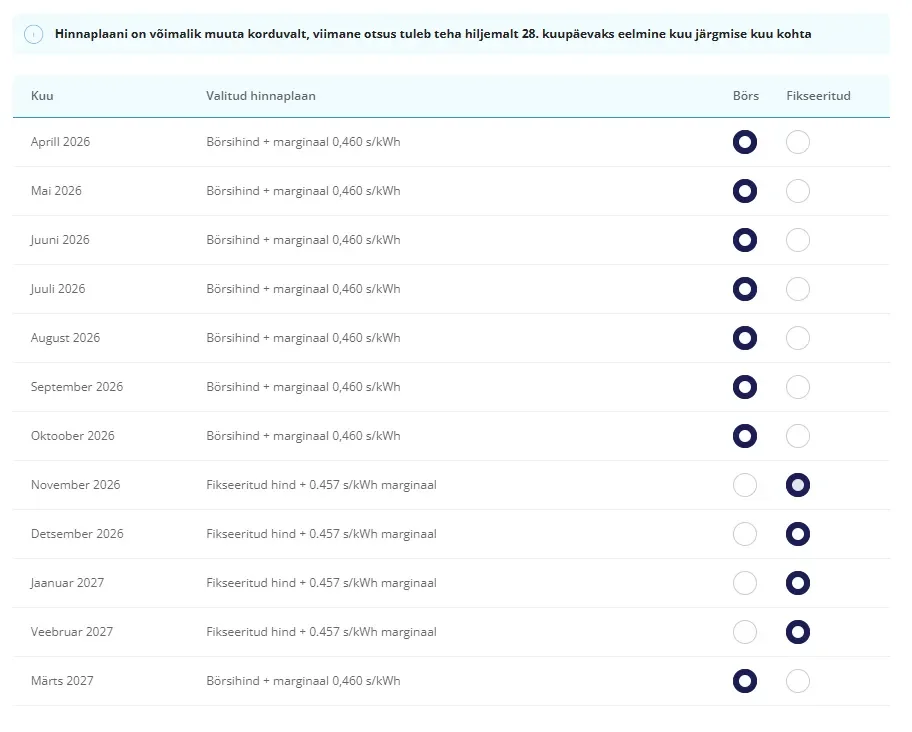Select Fikseeritud for Mai 2026
The image size is (912, 732).
(x=797, y=191)
